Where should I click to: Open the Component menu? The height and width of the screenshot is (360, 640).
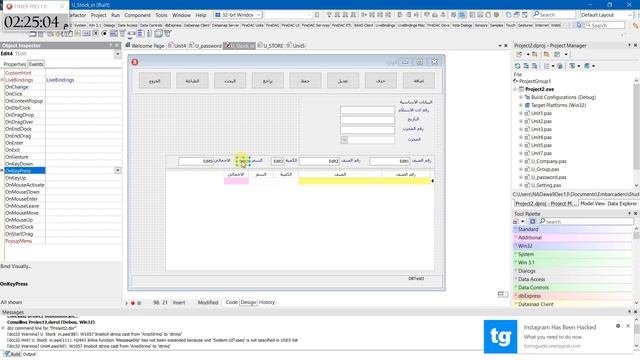pyautogui.click(x=138, y=15)
